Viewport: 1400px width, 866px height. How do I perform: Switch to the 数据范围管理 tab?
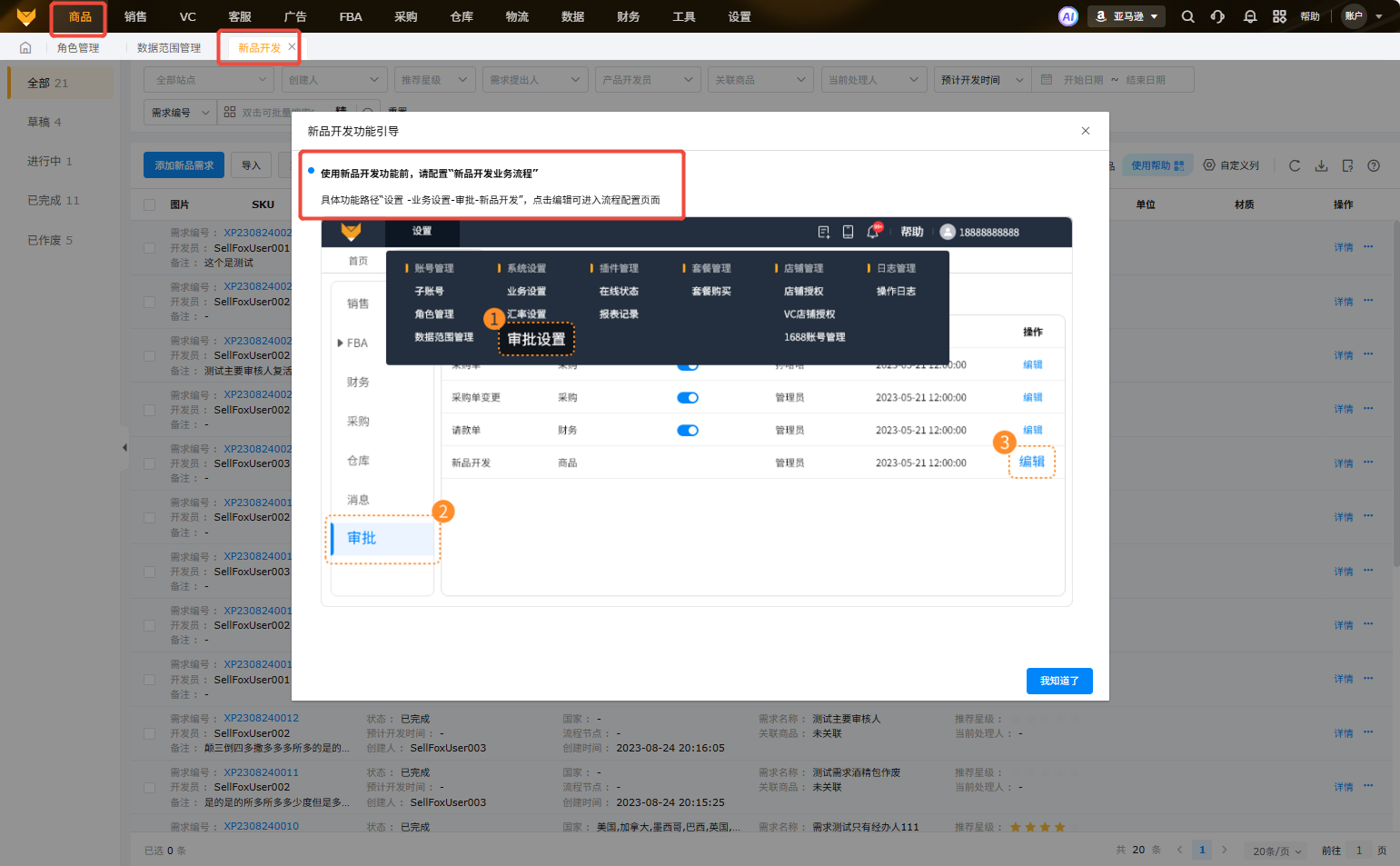pos(169,48)
